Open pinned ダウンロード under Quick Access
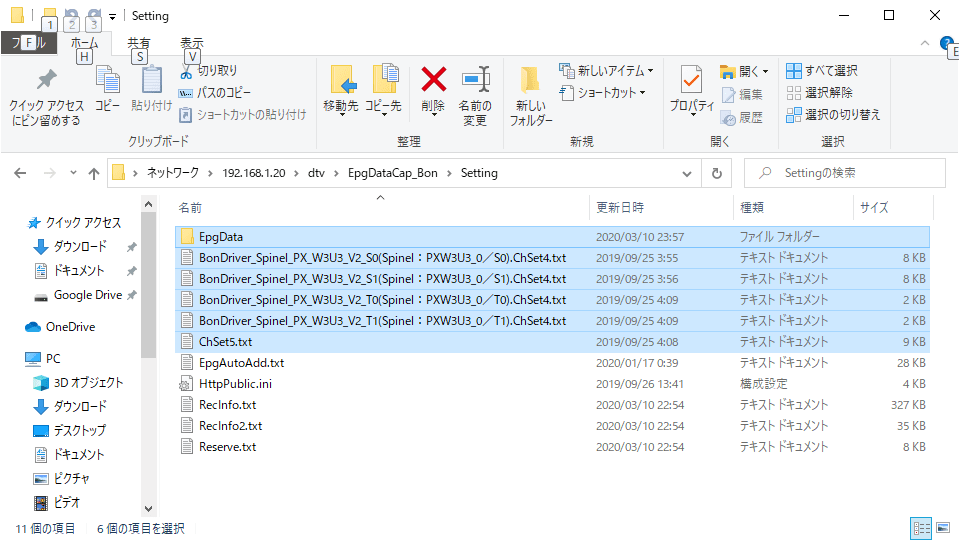959x541 pixels. click(71, 246)
